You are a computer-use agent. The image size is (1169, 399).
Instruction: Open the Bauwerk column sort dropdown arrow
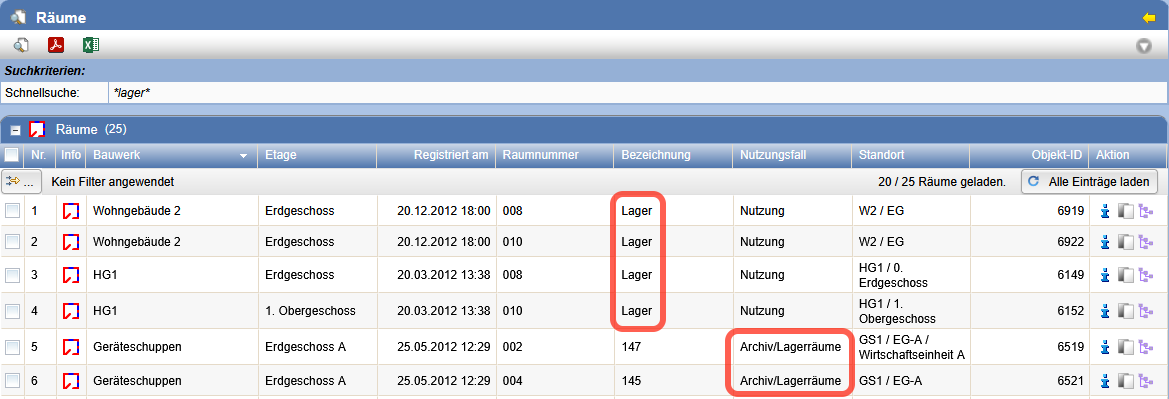(243, 156)
